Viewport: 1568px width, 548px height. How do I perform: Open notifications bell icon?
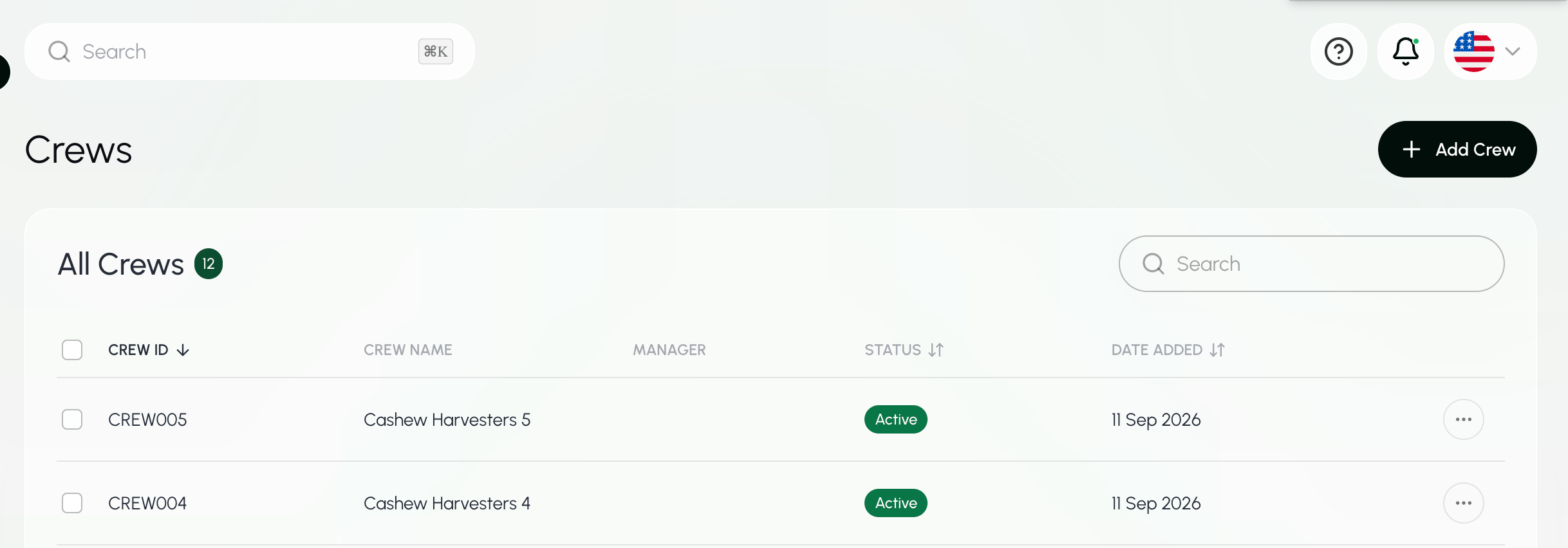pyautogui.click(x=1405, y=51)
